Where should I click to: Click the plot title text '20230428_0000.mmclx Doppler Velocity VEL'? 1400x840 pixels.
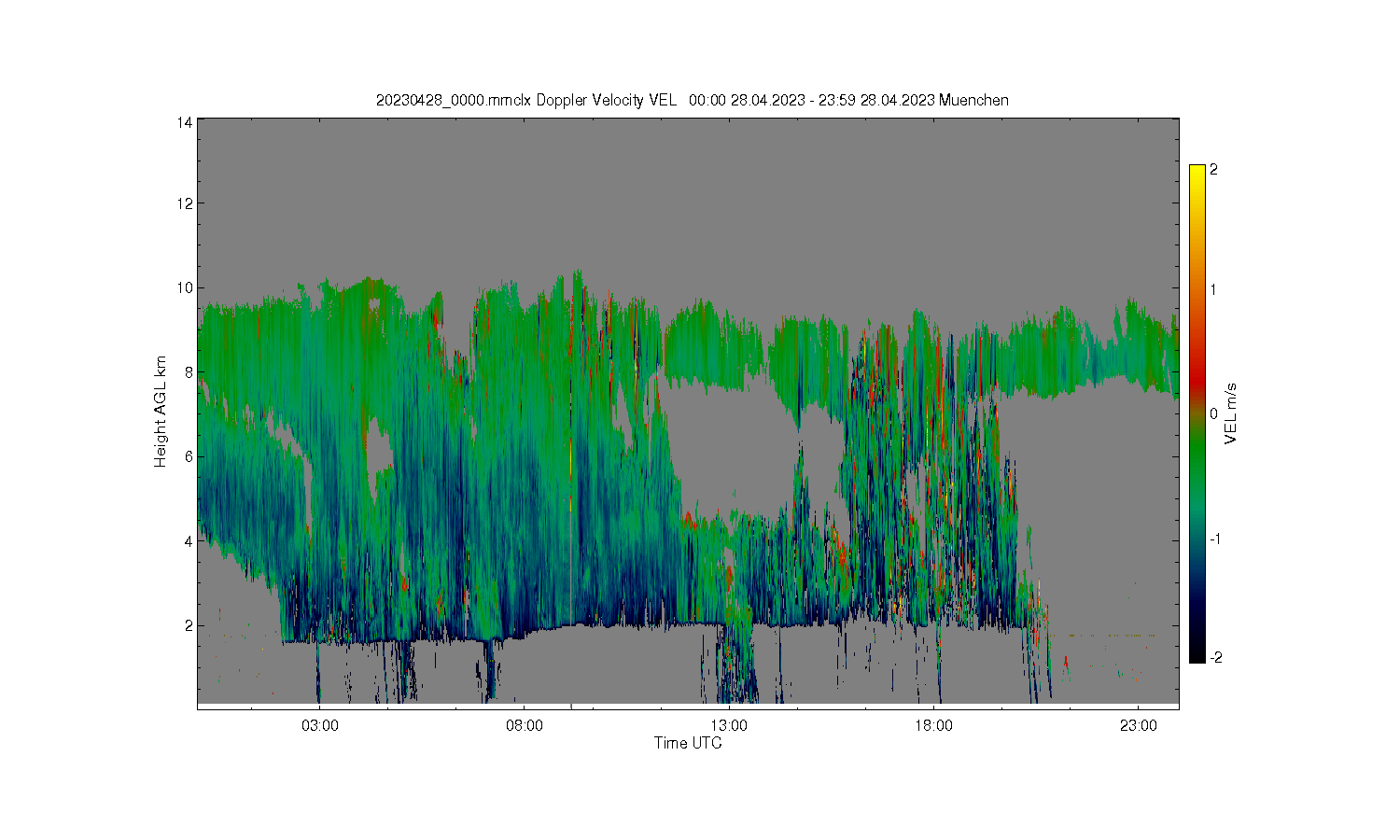pos(525,100)
